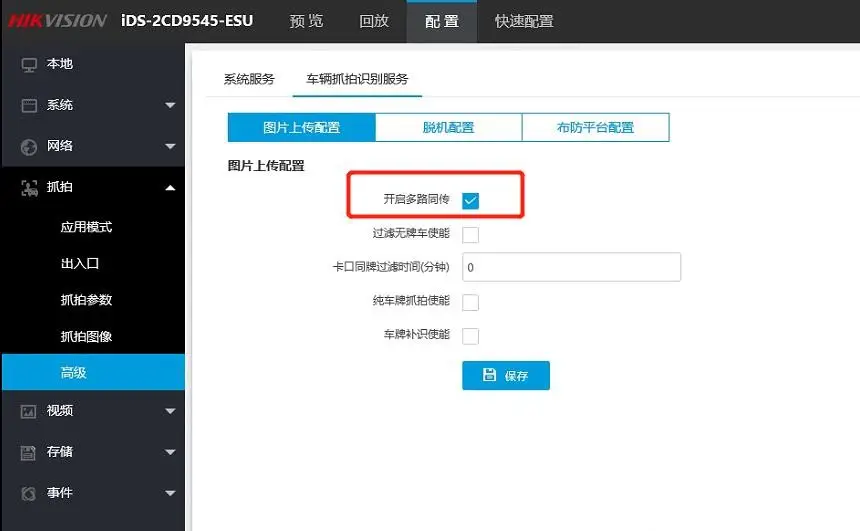Expand the 网络 sidebar section arrow
Screen dimensions: 860x531
coord(170,147)
